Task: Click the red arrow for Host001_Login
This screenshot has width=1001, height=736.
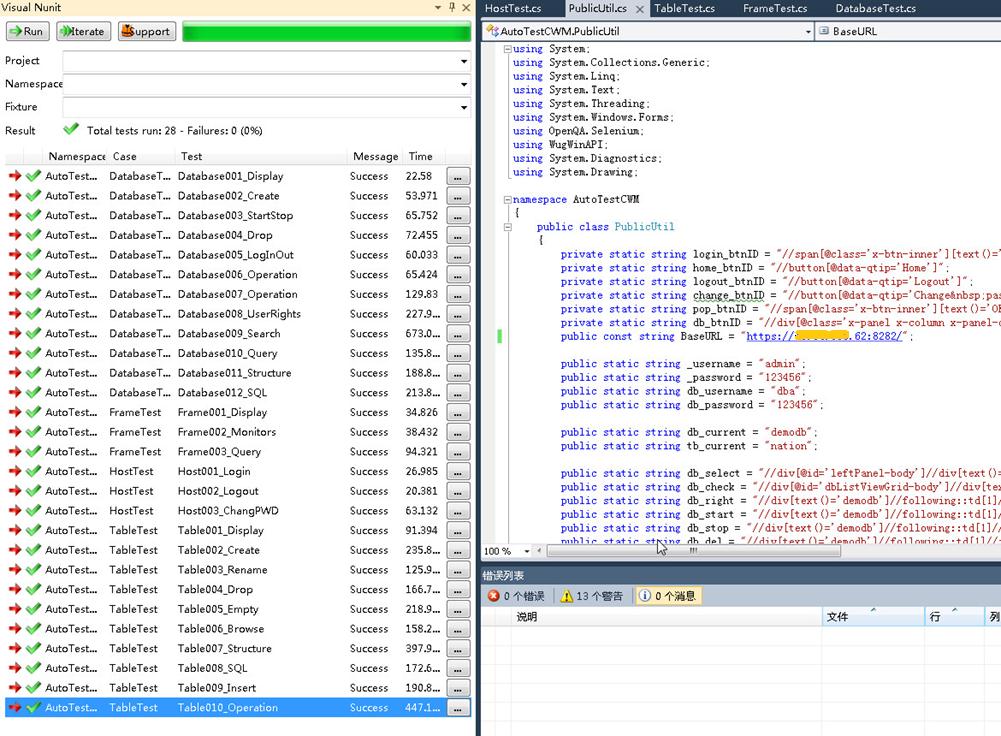Action: coord(15,471)
